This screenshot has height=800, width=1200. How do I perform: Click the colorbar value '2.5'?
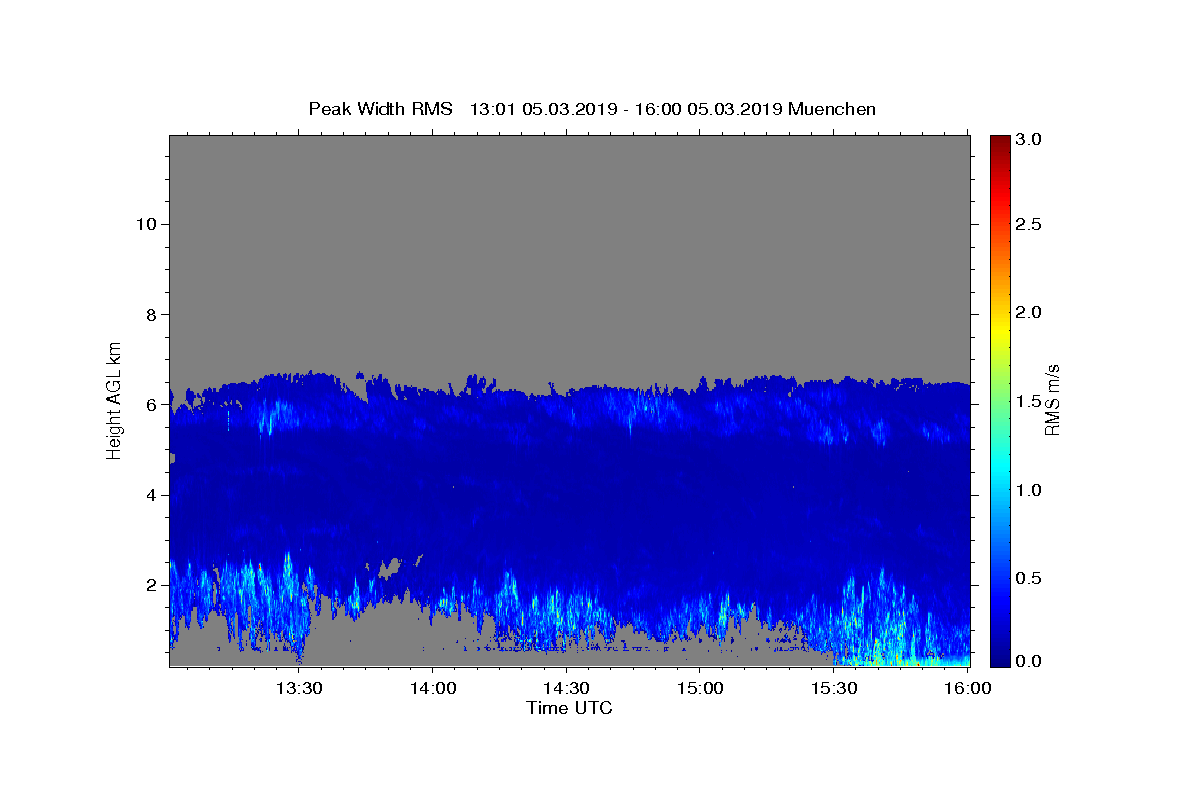1031,224
